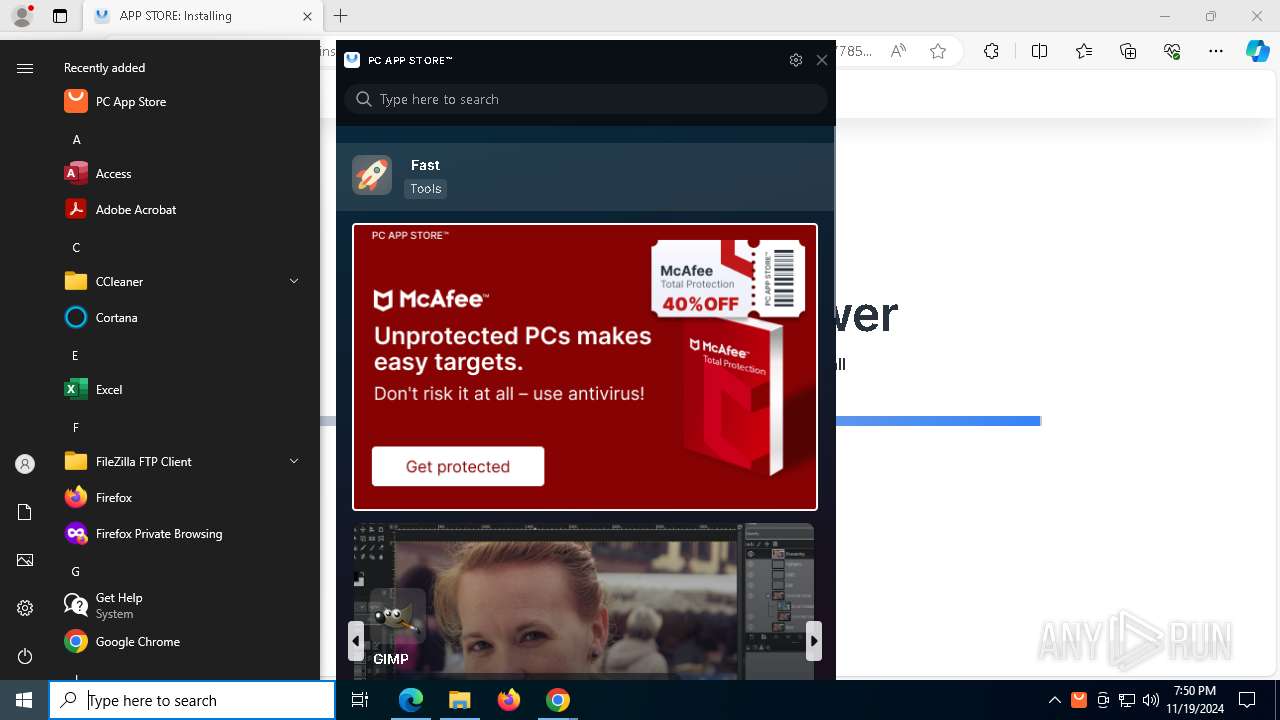Viewport: 1280px width, 720px height.
Task: Select APP STORE: Installing browser tab
Action: click(203, 16)
